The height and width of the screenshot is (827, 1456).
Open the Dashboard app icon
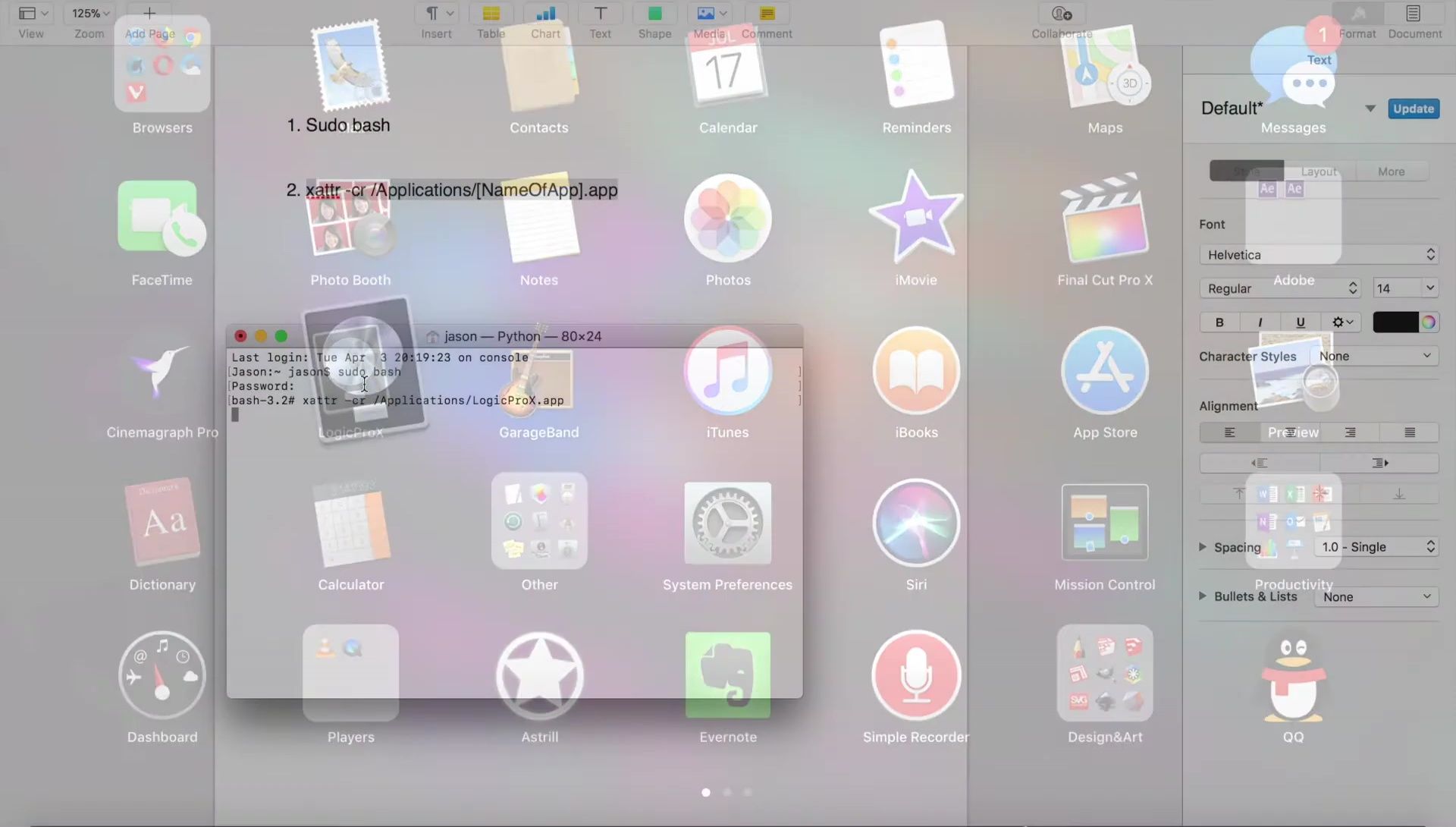[x=162, y=675]
